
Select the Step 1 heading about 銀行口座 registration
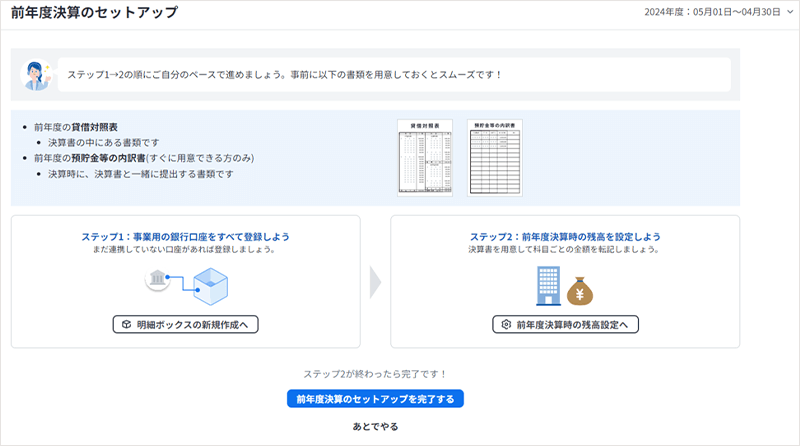pos(185,237)
